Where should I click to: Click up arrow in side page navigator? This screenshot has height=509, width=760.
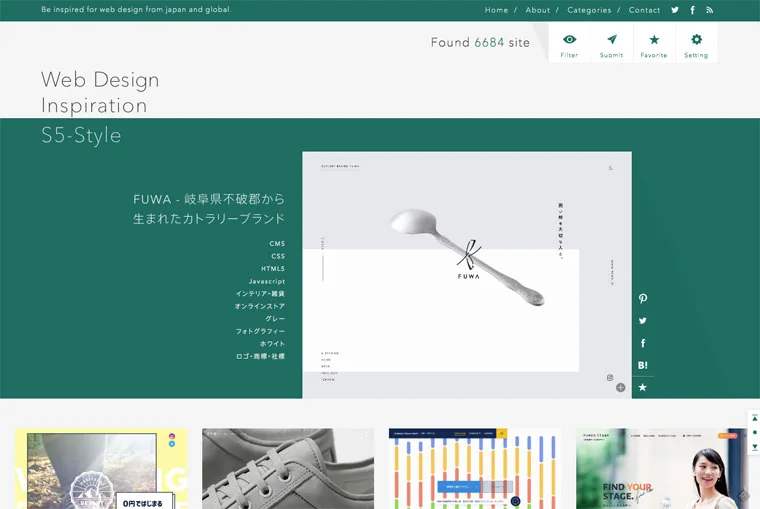[754, 418]
